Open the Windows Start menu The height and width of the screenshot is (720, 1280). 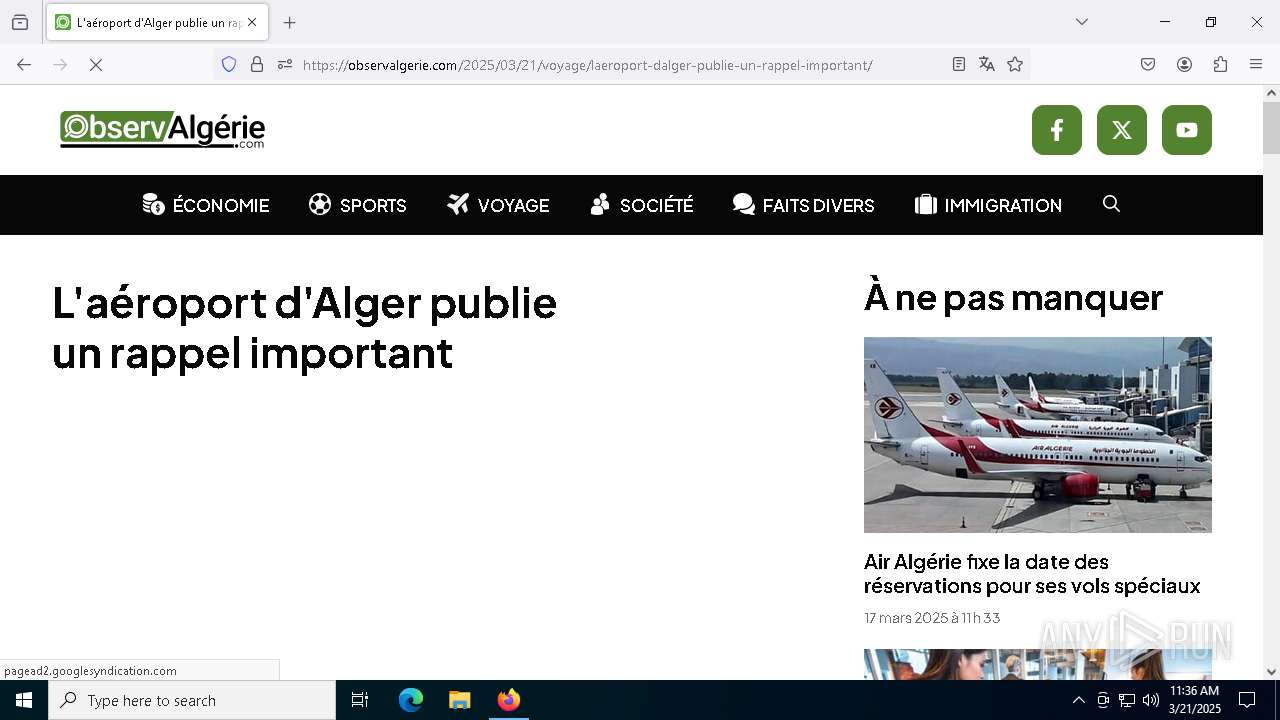coord(24,700)
